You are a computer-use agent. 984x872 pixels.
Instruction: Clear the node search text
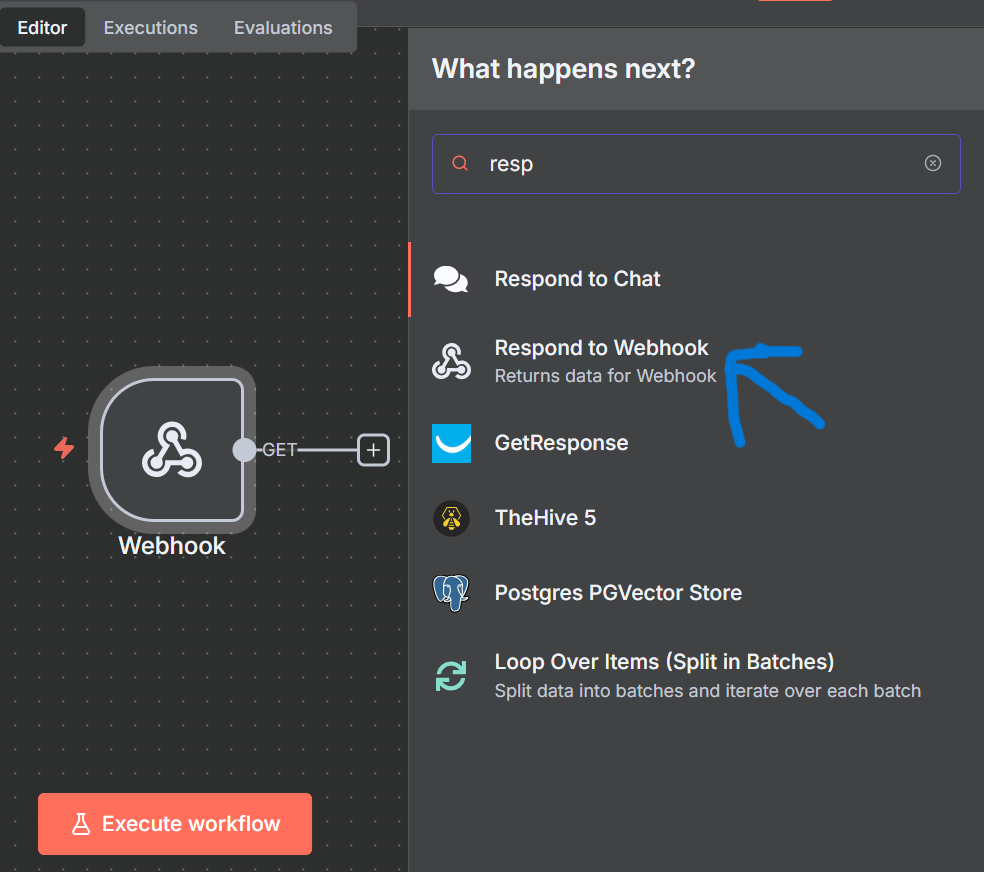[x=933, y=163]
